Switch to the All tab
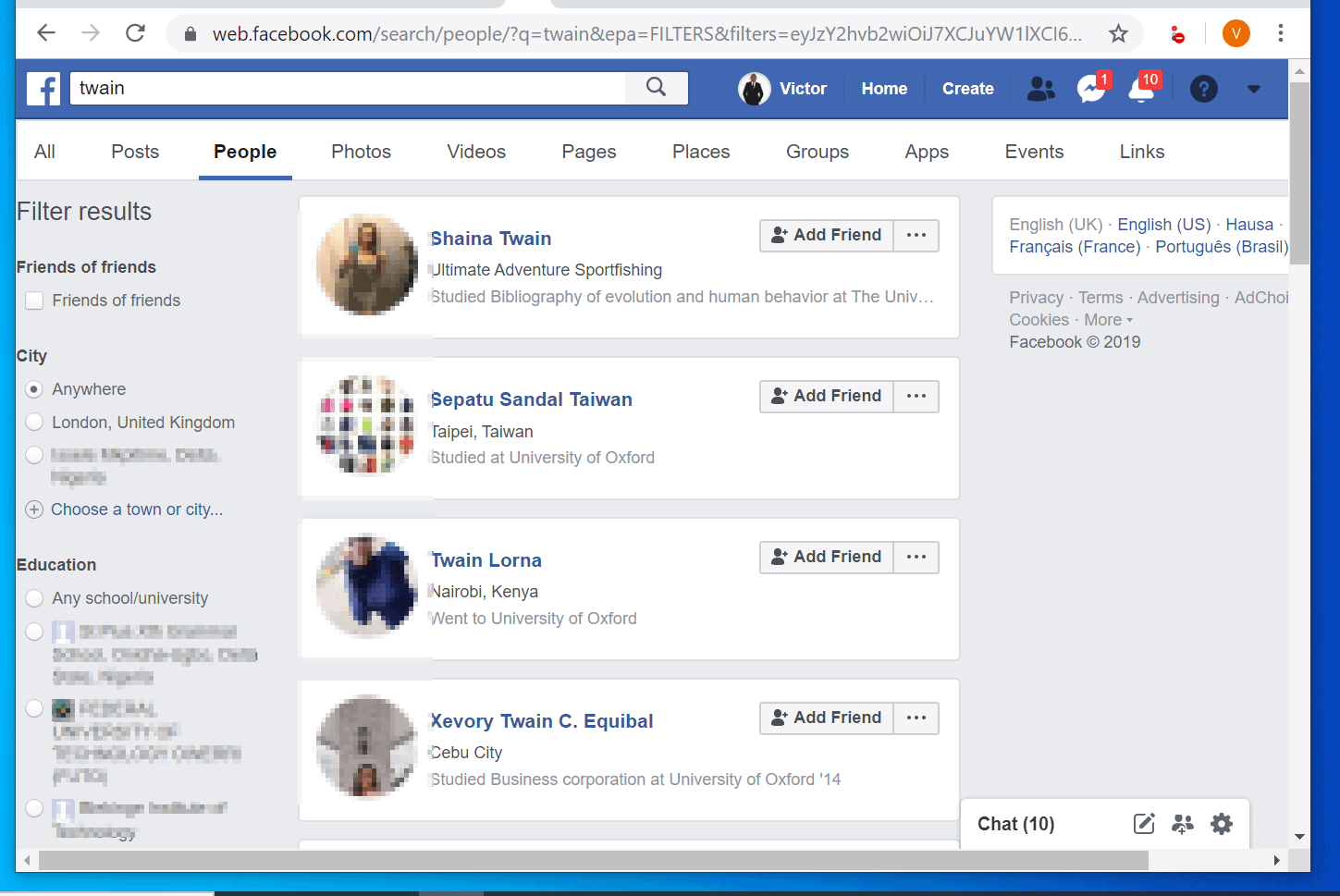The height and width of the screenshot is (896, 1340). [x=44, y=152]
